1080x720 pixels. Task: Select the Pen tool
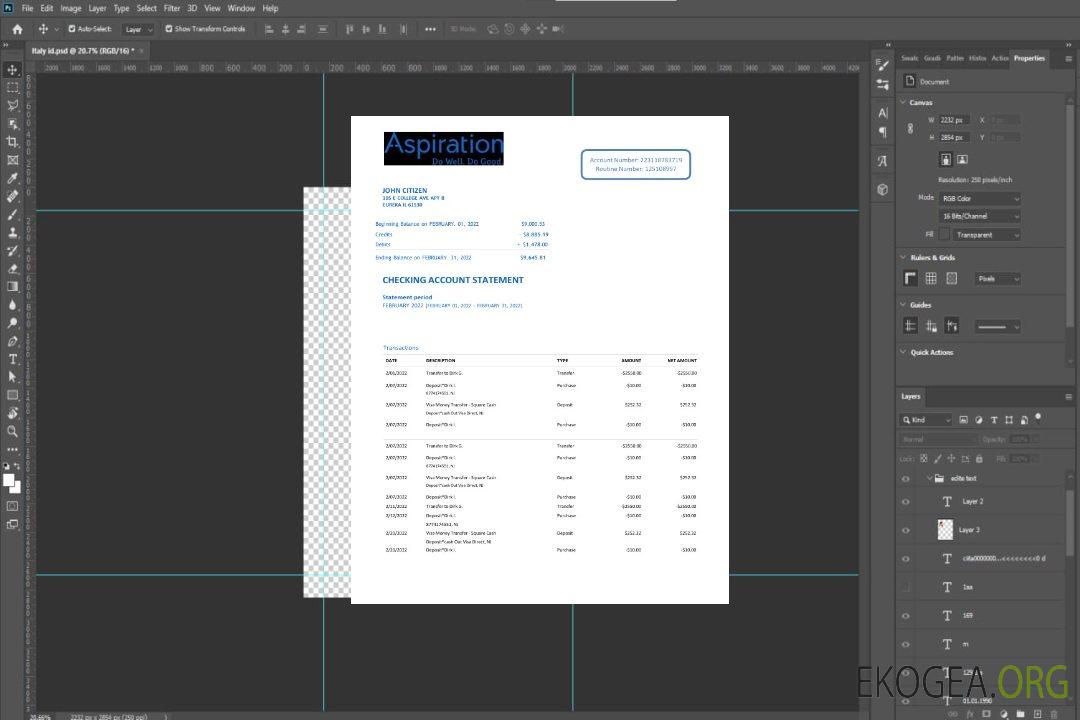(x=12, y=341)
